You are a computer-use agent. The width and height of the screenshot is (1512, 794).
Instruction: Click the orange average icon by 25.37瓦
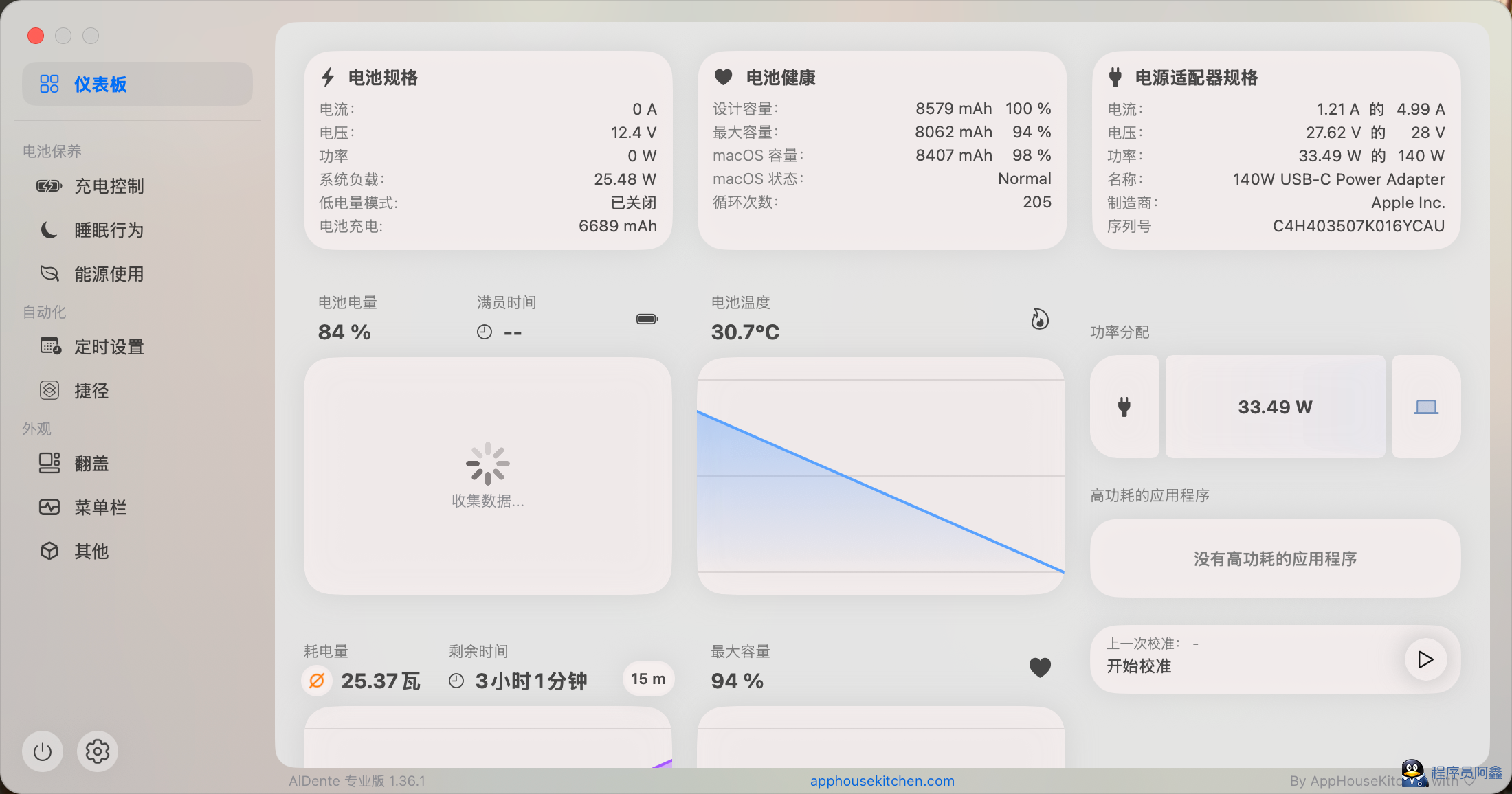(x=317, y=681)
